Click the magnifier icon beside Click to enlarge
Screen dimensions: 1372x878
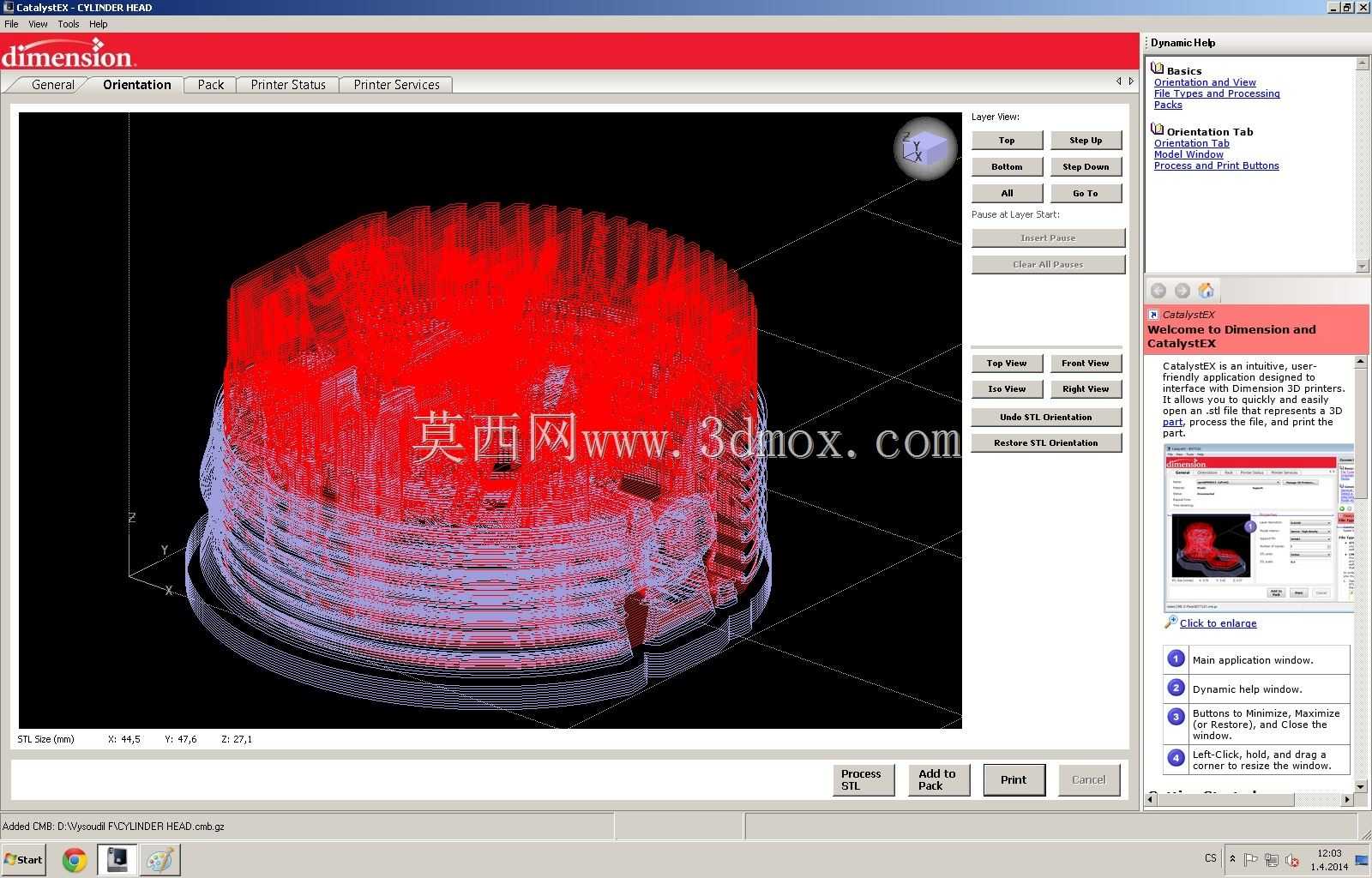tap(1170, 622)
